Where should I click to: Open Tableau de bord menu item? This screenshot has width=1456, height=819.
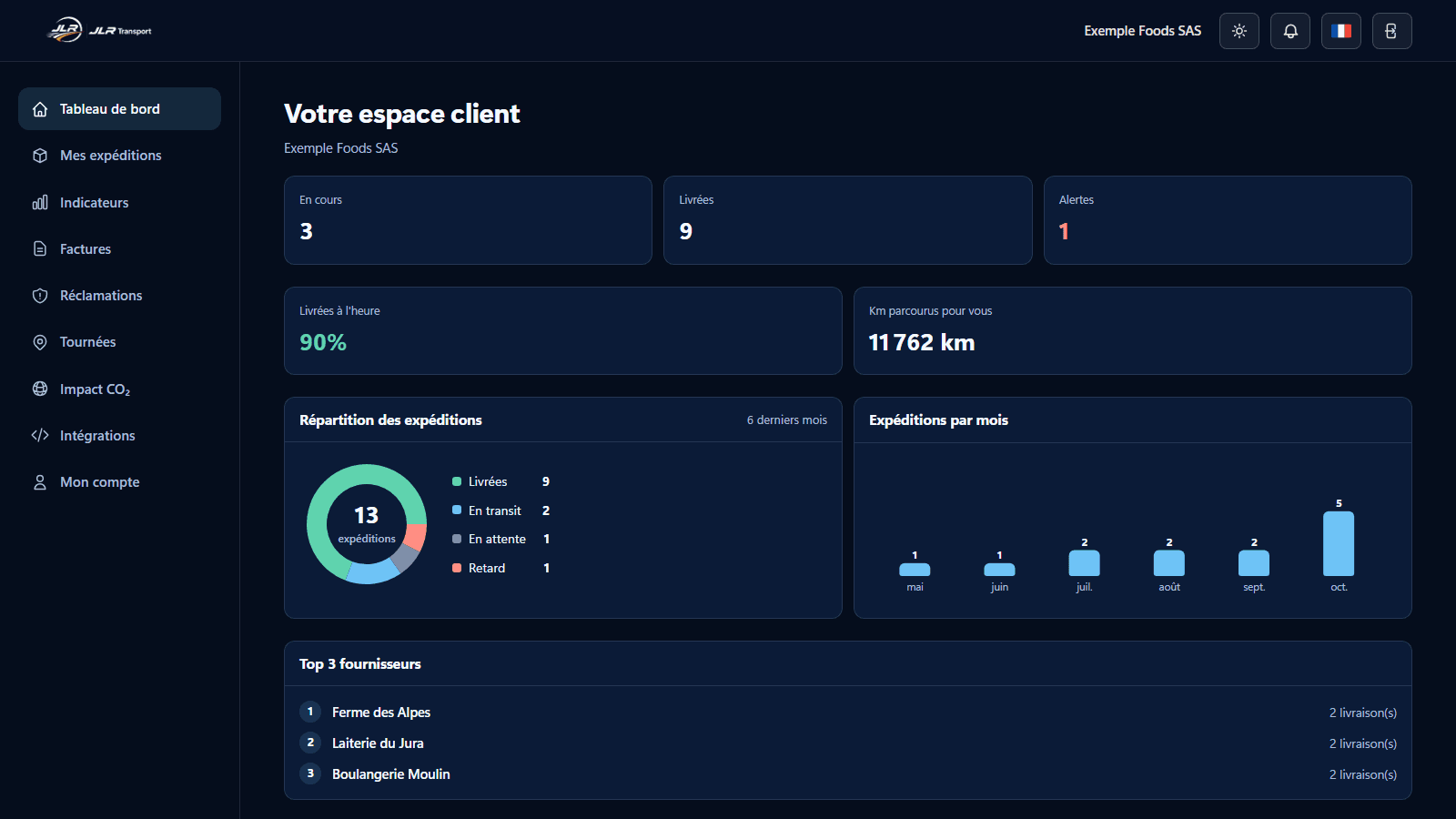119,109
